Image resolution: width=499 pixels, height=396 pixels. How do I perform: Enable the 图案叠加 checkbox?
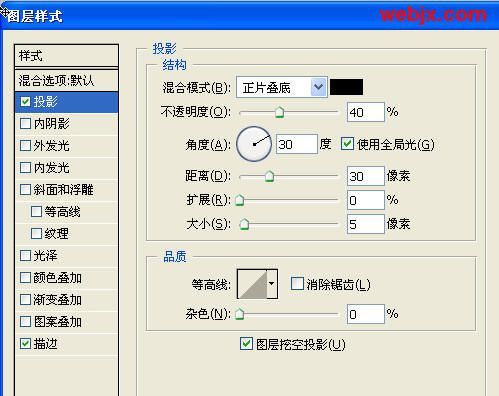26,322
